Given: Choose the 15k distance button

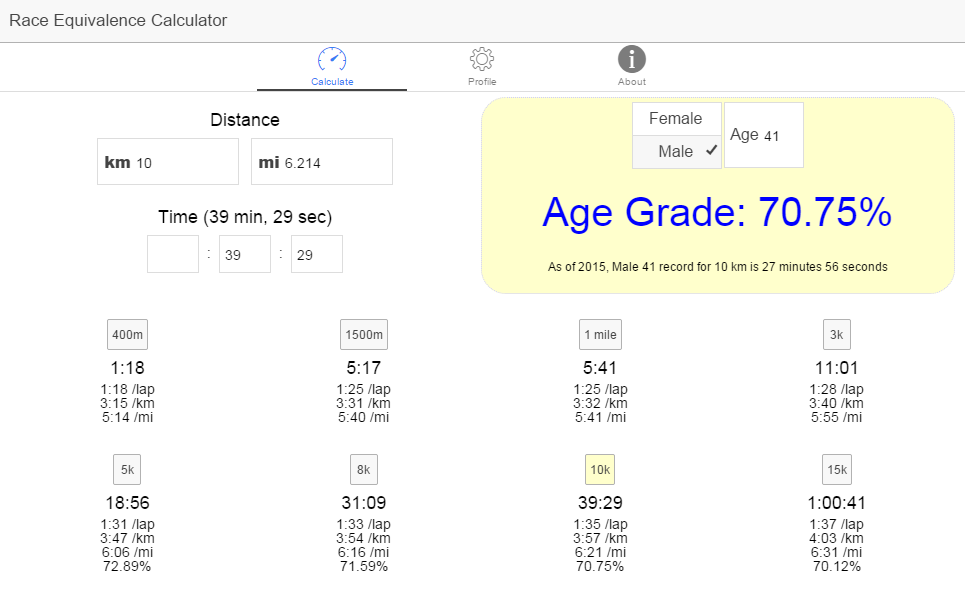Looking at the screenshot, I should (836, 469).
